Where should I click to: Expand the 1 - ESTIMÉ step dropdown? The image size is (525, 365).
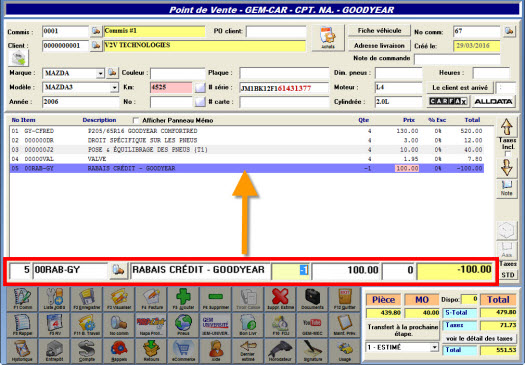click(x=434, y=347)
